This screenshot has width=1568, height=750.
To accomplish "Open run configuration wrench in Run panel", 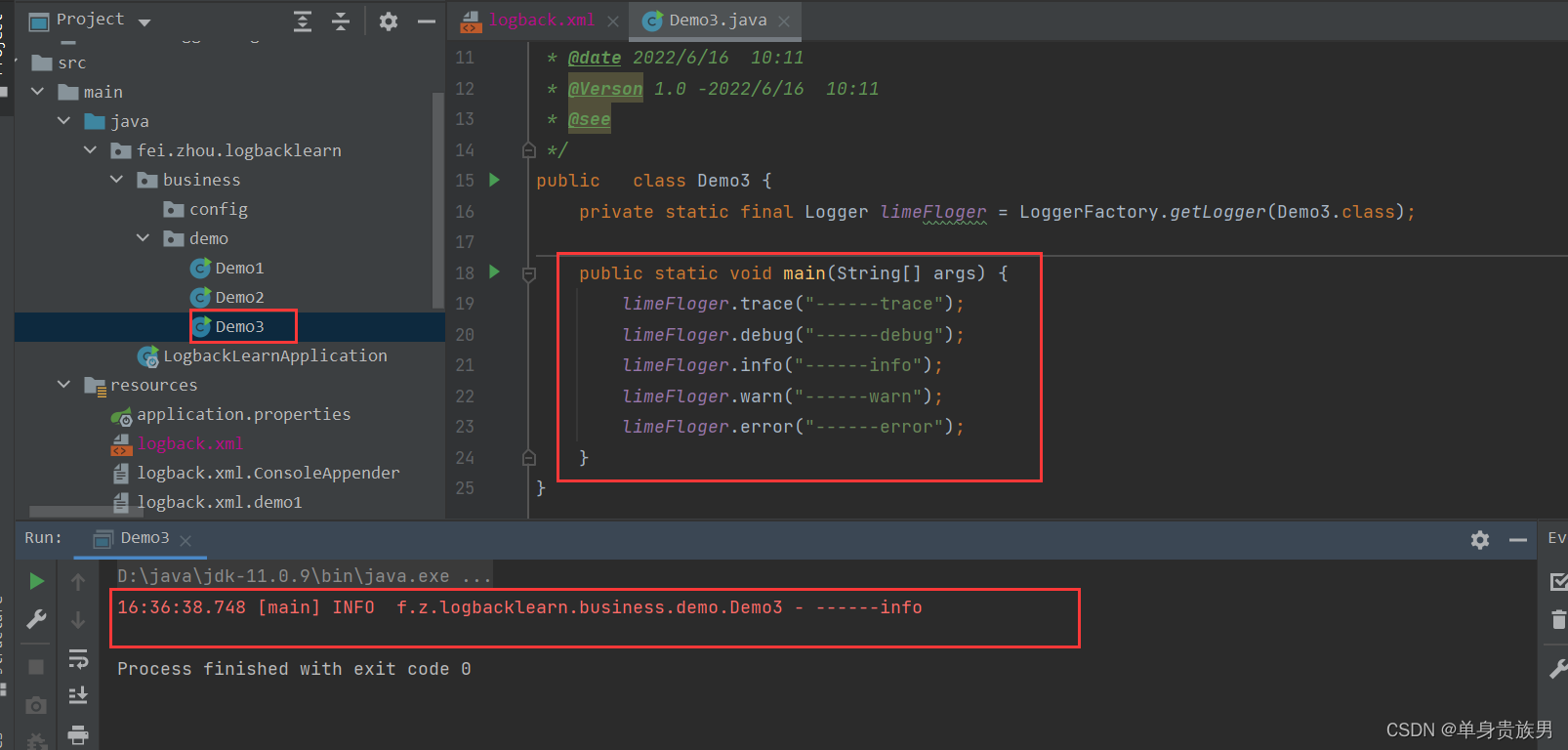I will [x=36, y=619].
